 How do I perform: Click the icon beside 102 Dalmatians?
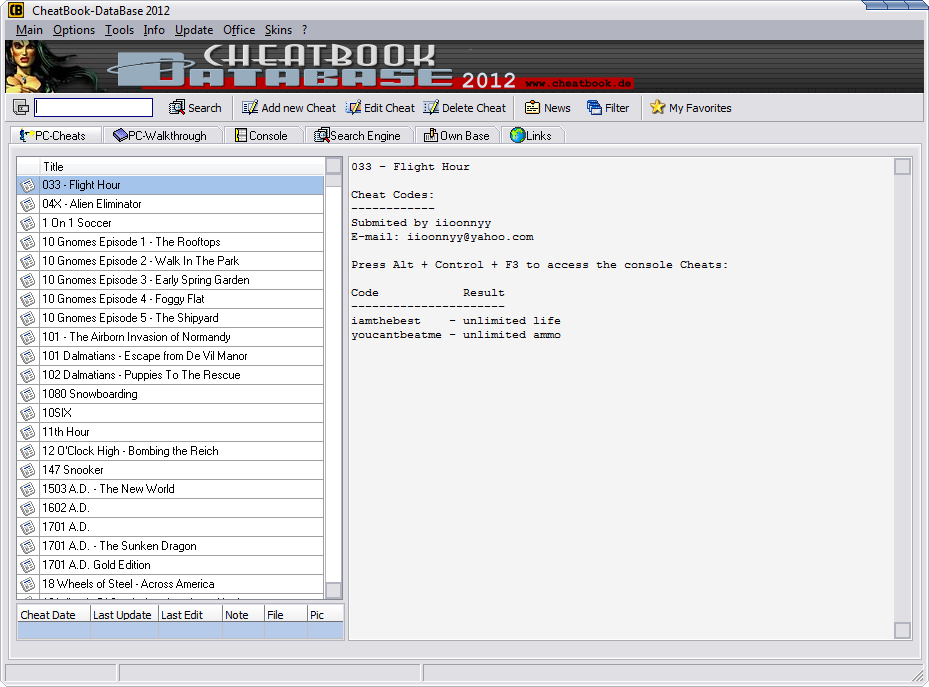tap(28, 375)
